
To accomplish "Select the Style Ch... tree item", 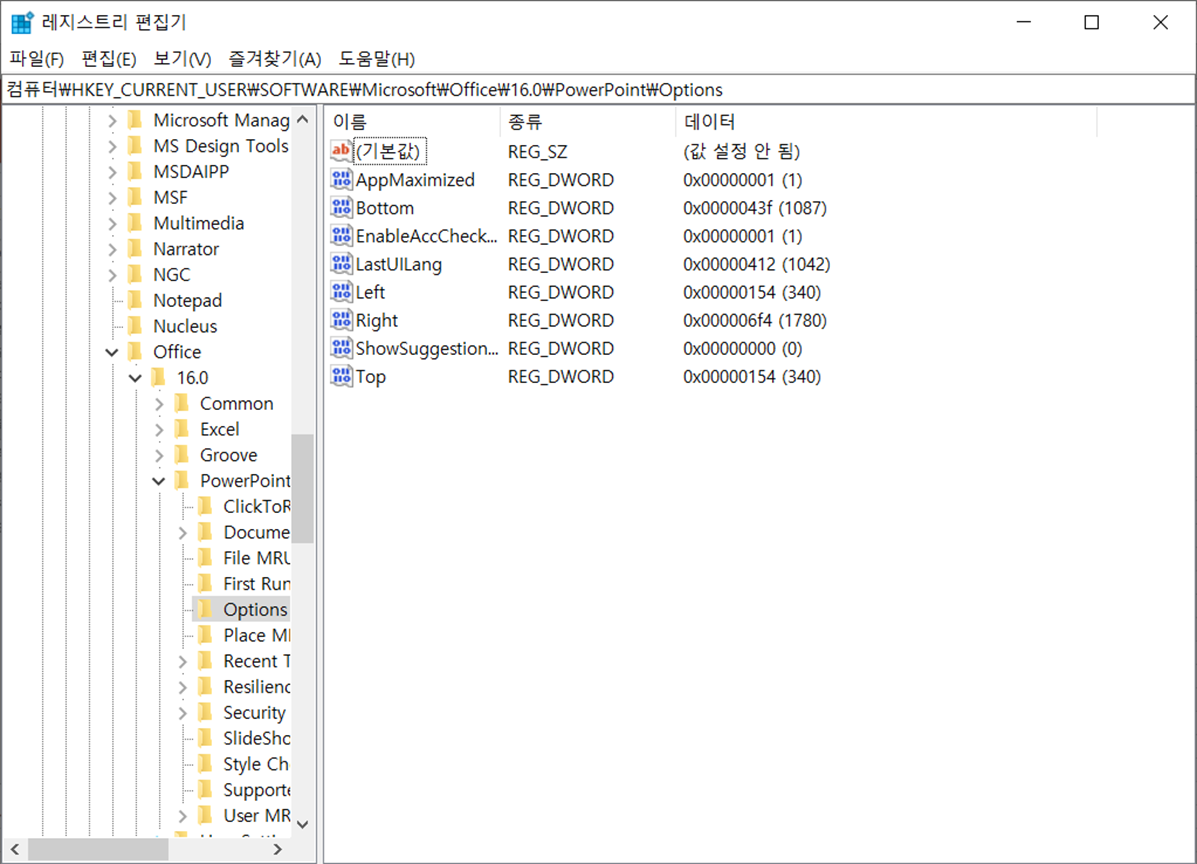I will (x=256, y=764).
